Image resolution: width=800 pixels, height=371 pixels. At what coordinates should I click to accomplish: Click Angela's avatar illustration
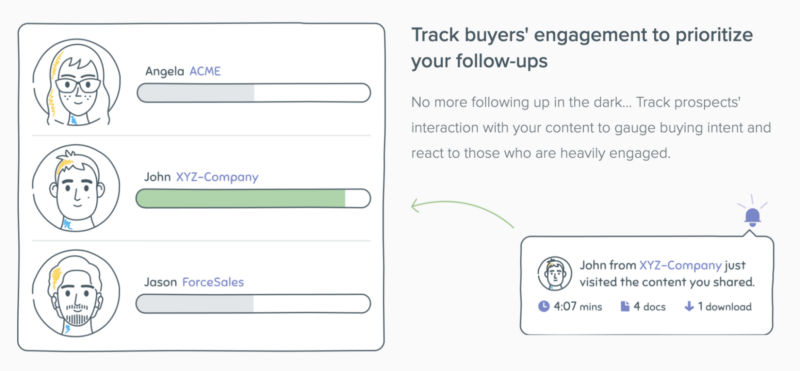77,82
